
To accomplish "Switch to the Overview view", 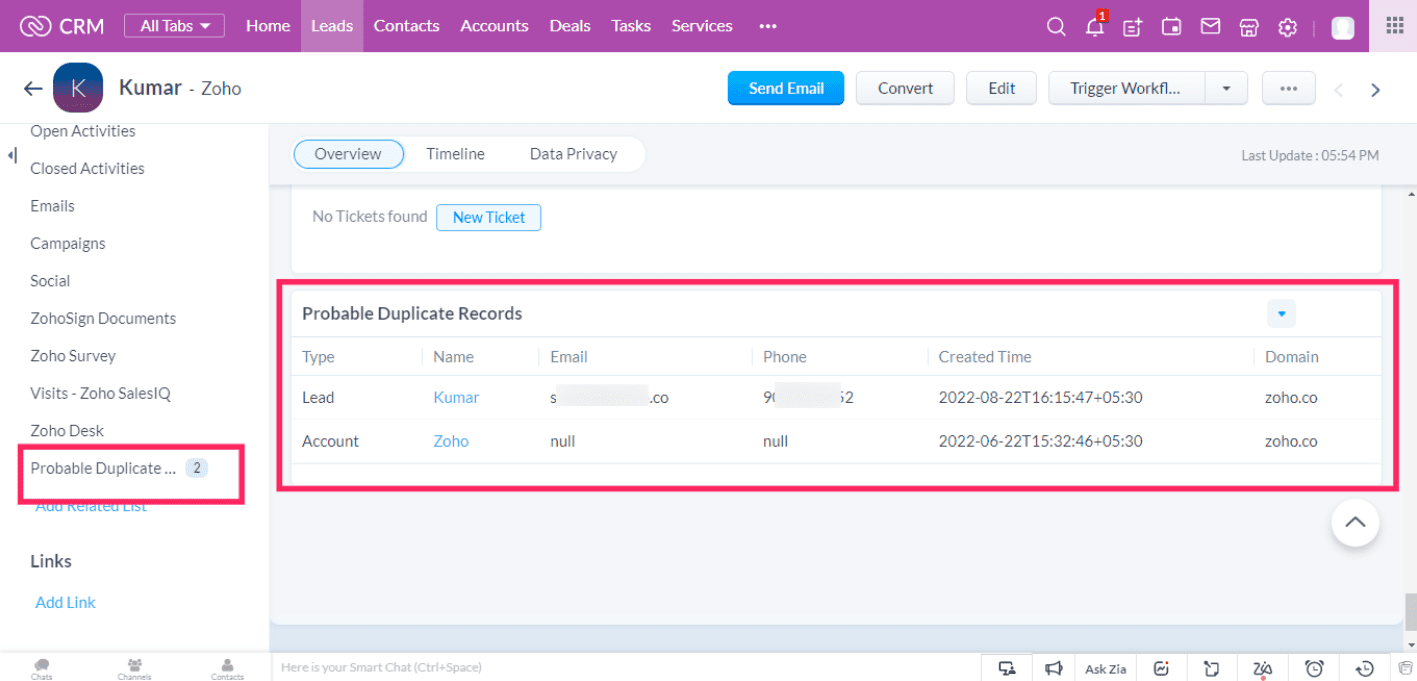I will tap(348, 154).
